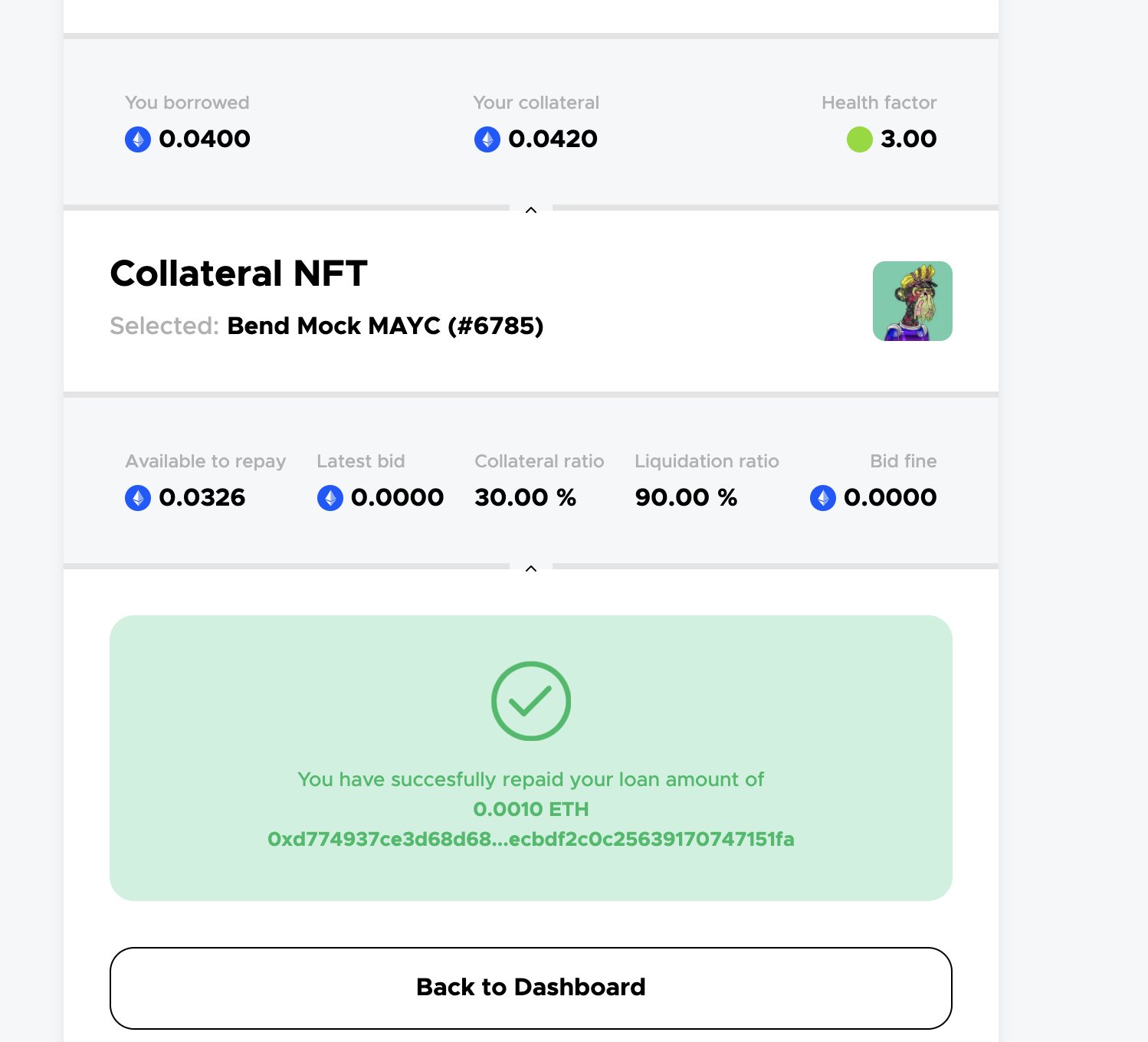Click the ETH icon under Available to repay
The height and width of the screenshot is (1042, 1148).
point(138,498)
